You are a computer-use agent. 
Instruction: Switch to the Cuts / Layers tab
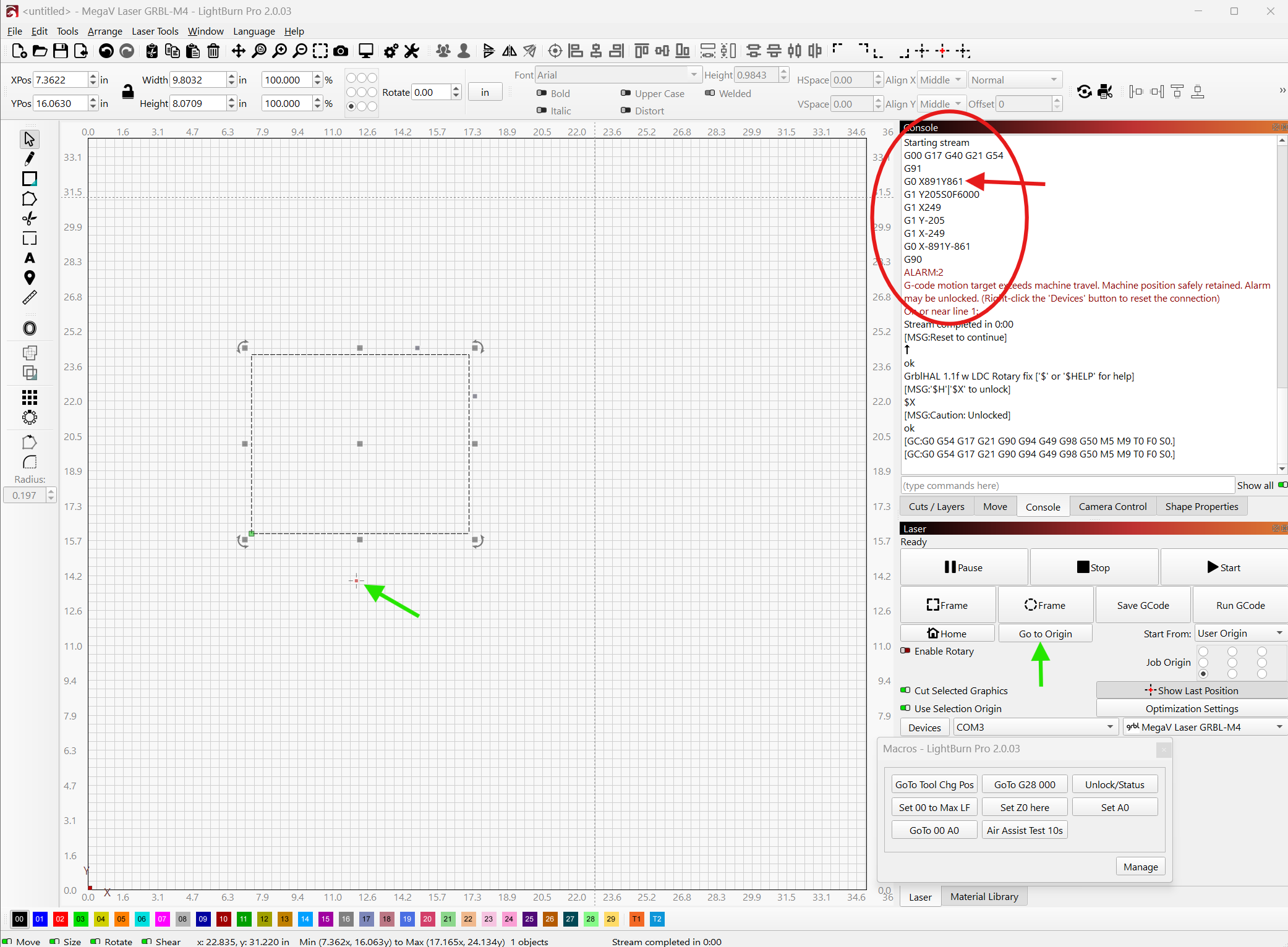click(936, 507)
